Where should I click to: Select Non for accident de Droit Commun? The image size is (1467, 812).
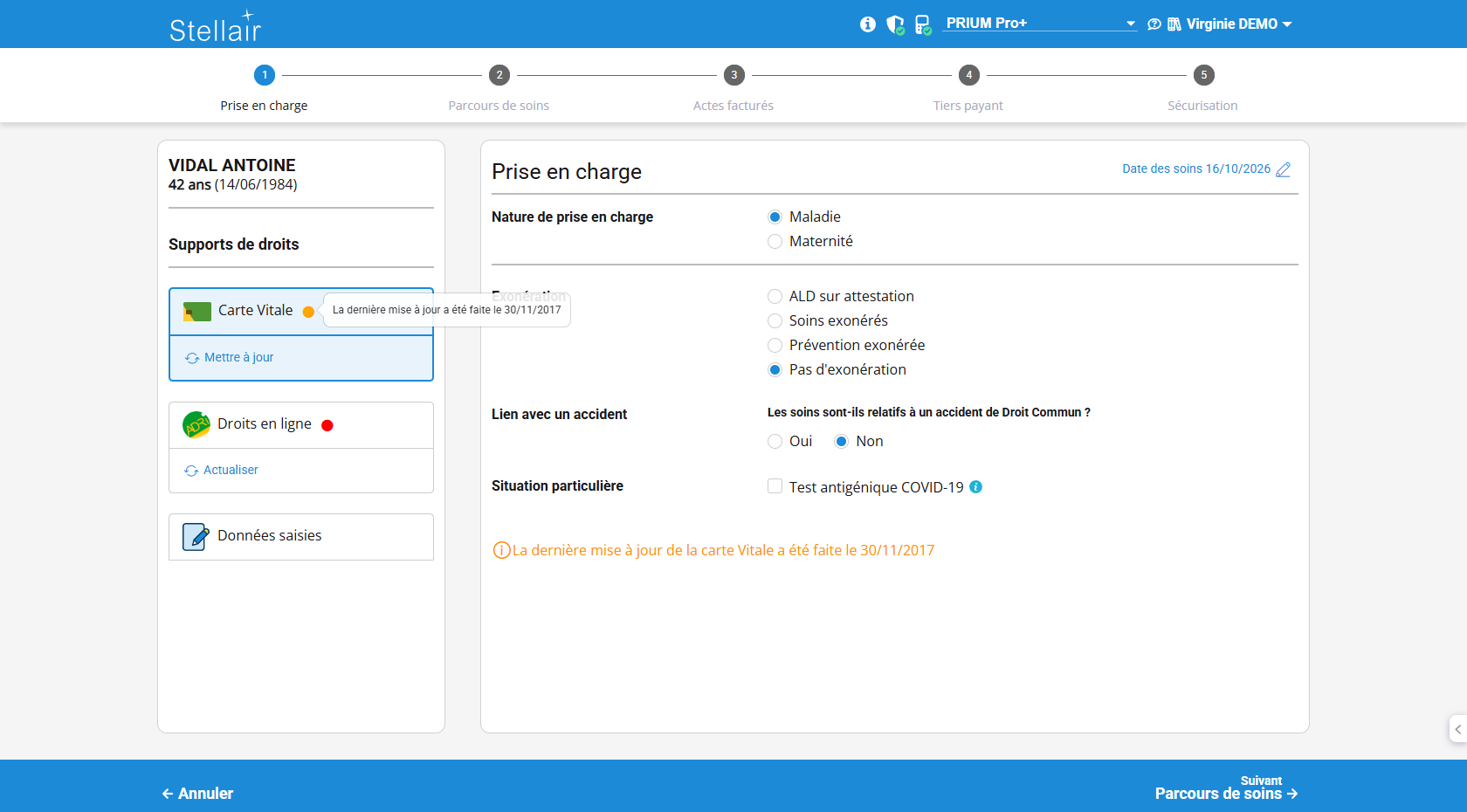click(841, 441)
